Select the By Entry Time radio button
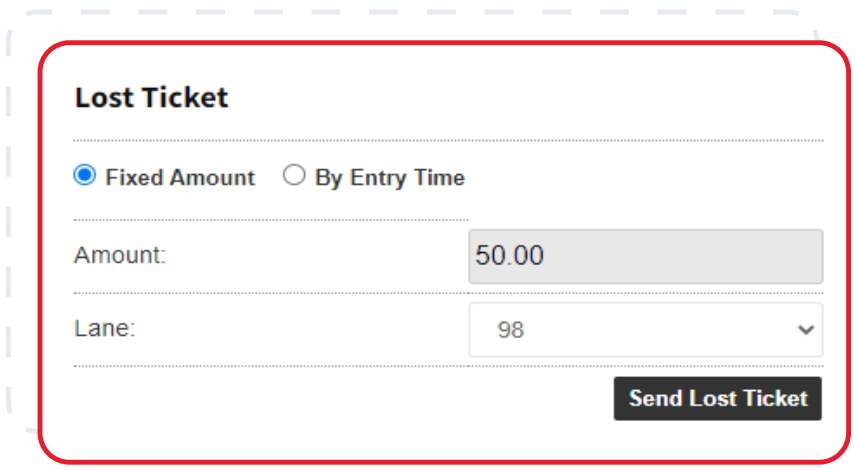855x470 pixels. (x=294, y=176)
